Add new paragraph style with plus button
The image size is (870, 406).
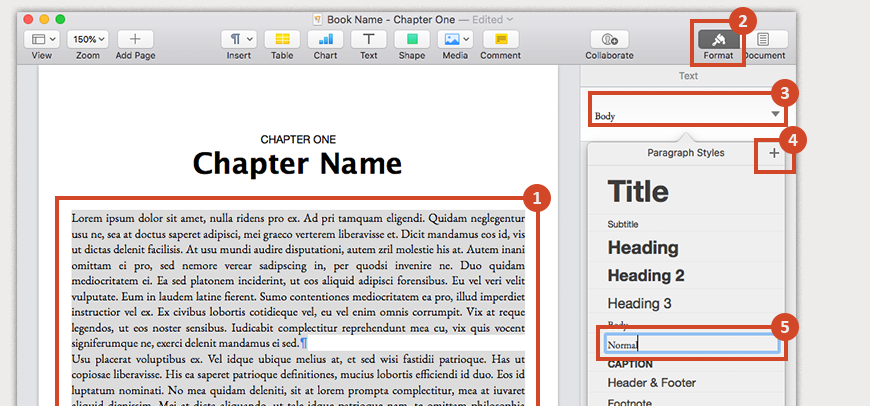pos(773,153)
